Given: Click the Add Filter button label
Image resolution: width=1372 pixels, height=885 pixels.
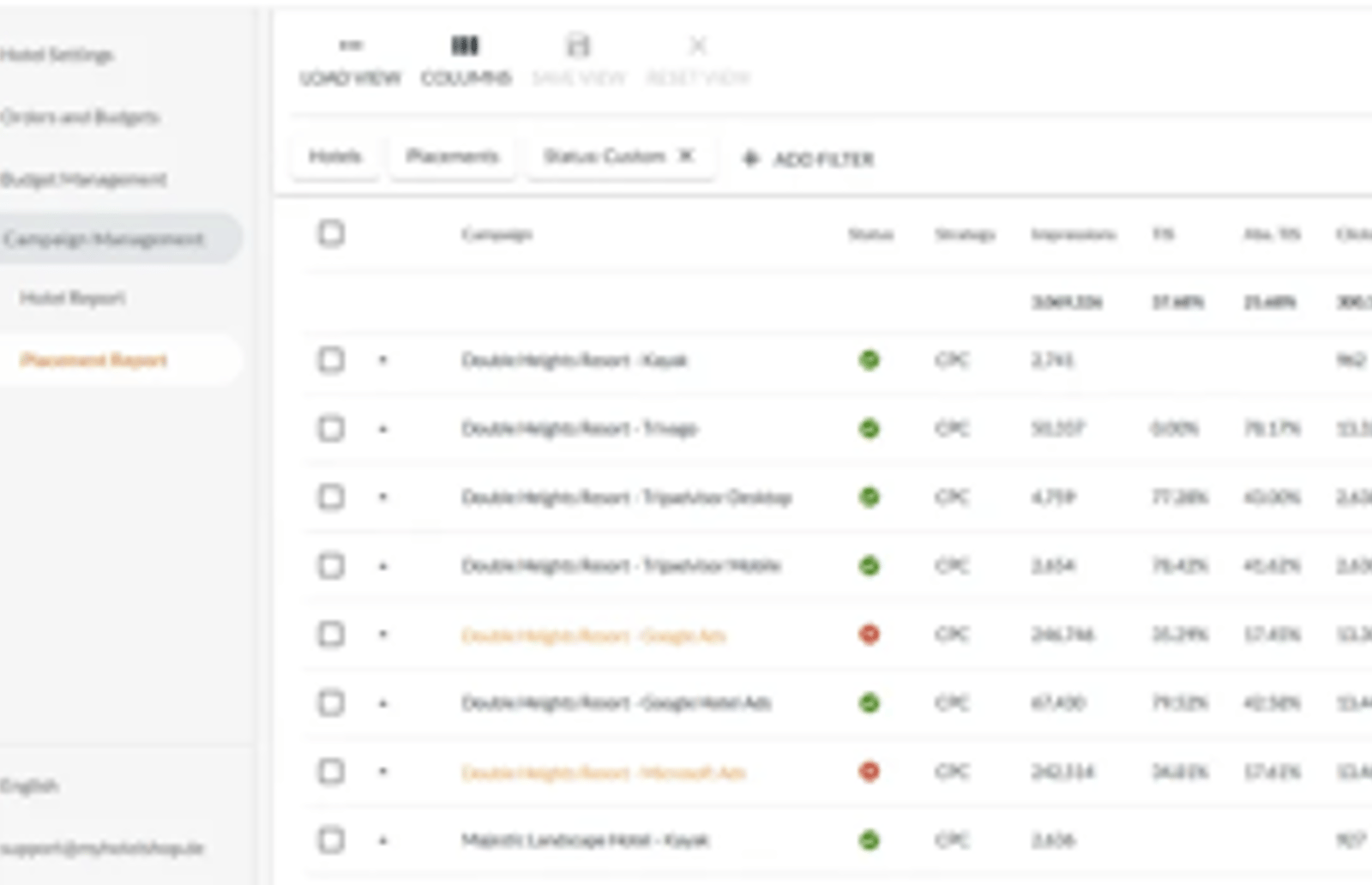Looking at the screenshot, I should click(823, 160).
